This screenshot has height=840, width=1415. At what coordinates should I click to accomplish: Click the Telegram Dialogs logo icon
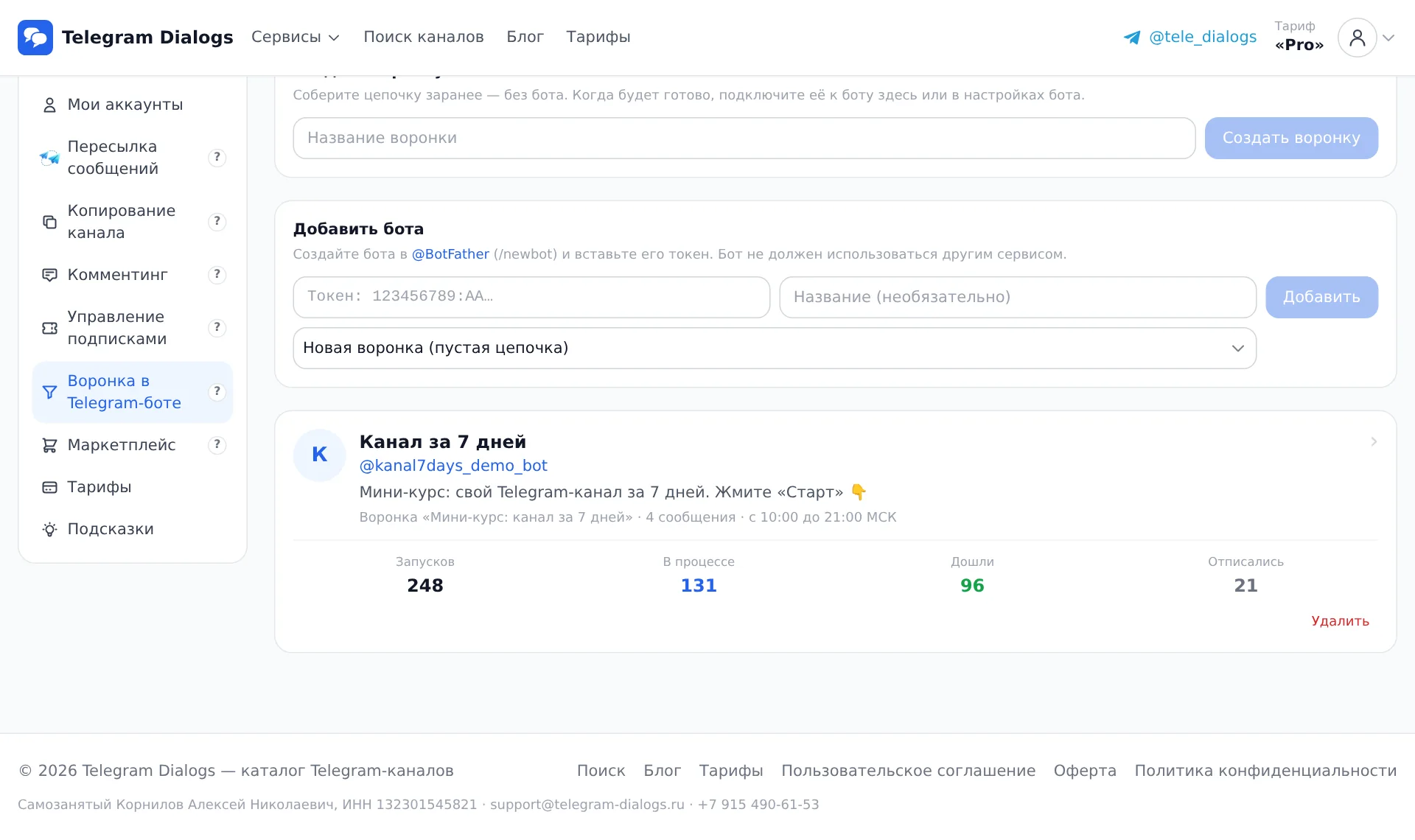click(35, 38)
